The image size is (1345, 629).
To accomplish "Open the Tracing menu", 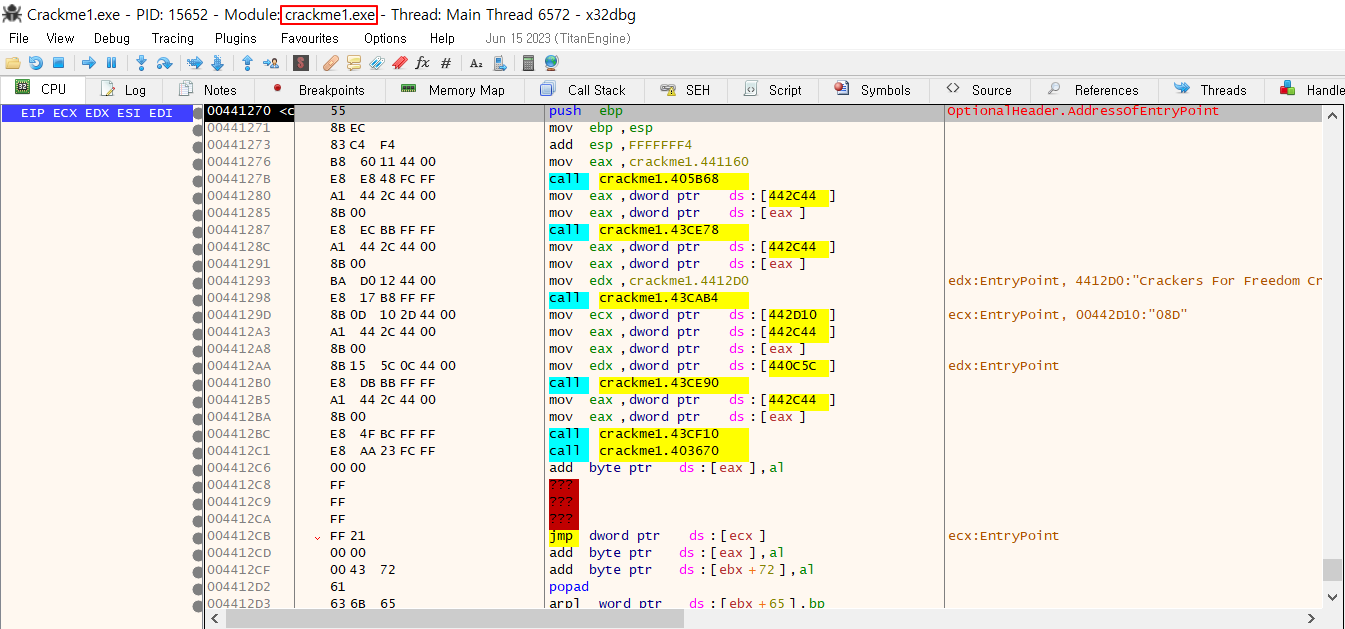I will pyautogui.click(x=173, y=38).
